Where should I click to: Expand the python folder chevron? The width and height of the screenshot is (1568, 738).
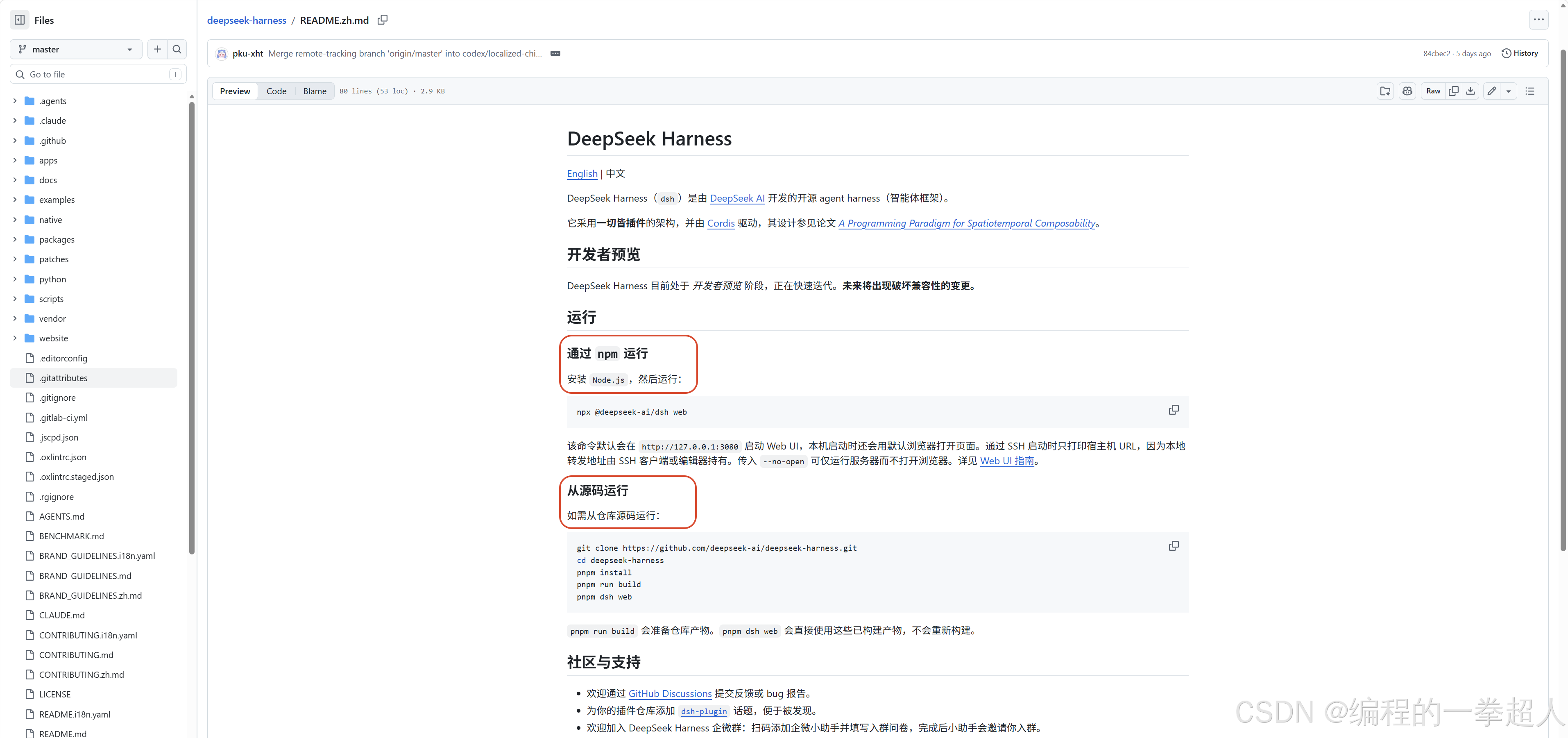(15, 279)
